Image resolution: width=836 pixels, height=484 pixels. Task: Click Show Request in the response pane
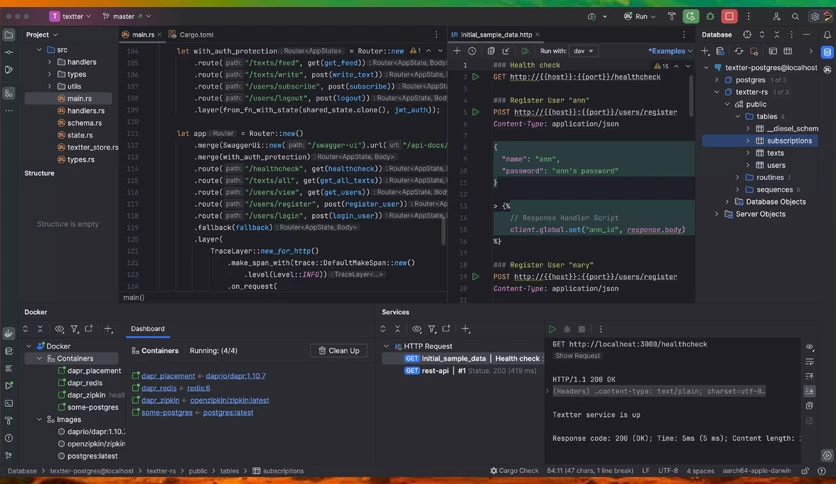click(577, 356)
